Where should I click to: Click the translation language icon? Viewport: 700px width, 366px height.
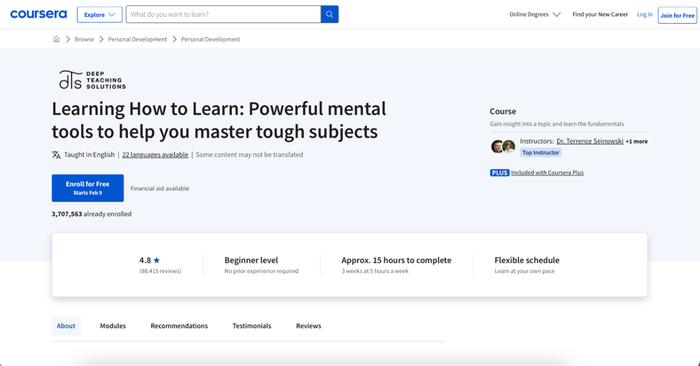56,155
